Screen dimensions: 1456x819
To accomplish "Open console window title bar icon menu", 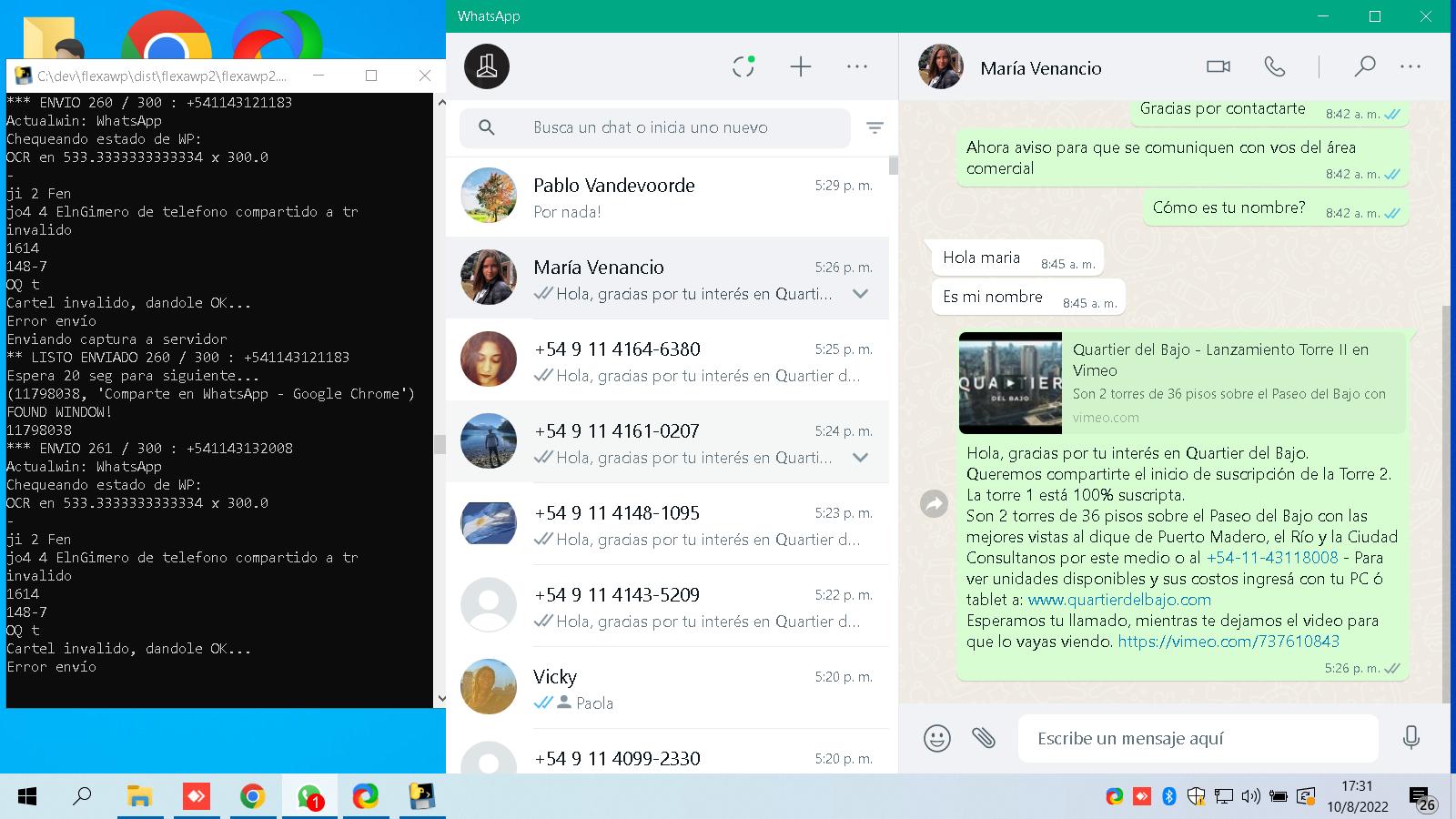I will (23, 76).
